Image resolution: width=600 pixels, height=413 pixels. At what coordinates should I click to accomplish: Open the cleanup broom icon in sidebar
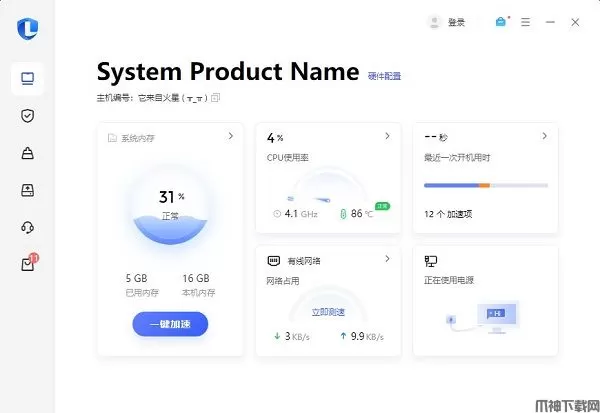click(28, 153)
